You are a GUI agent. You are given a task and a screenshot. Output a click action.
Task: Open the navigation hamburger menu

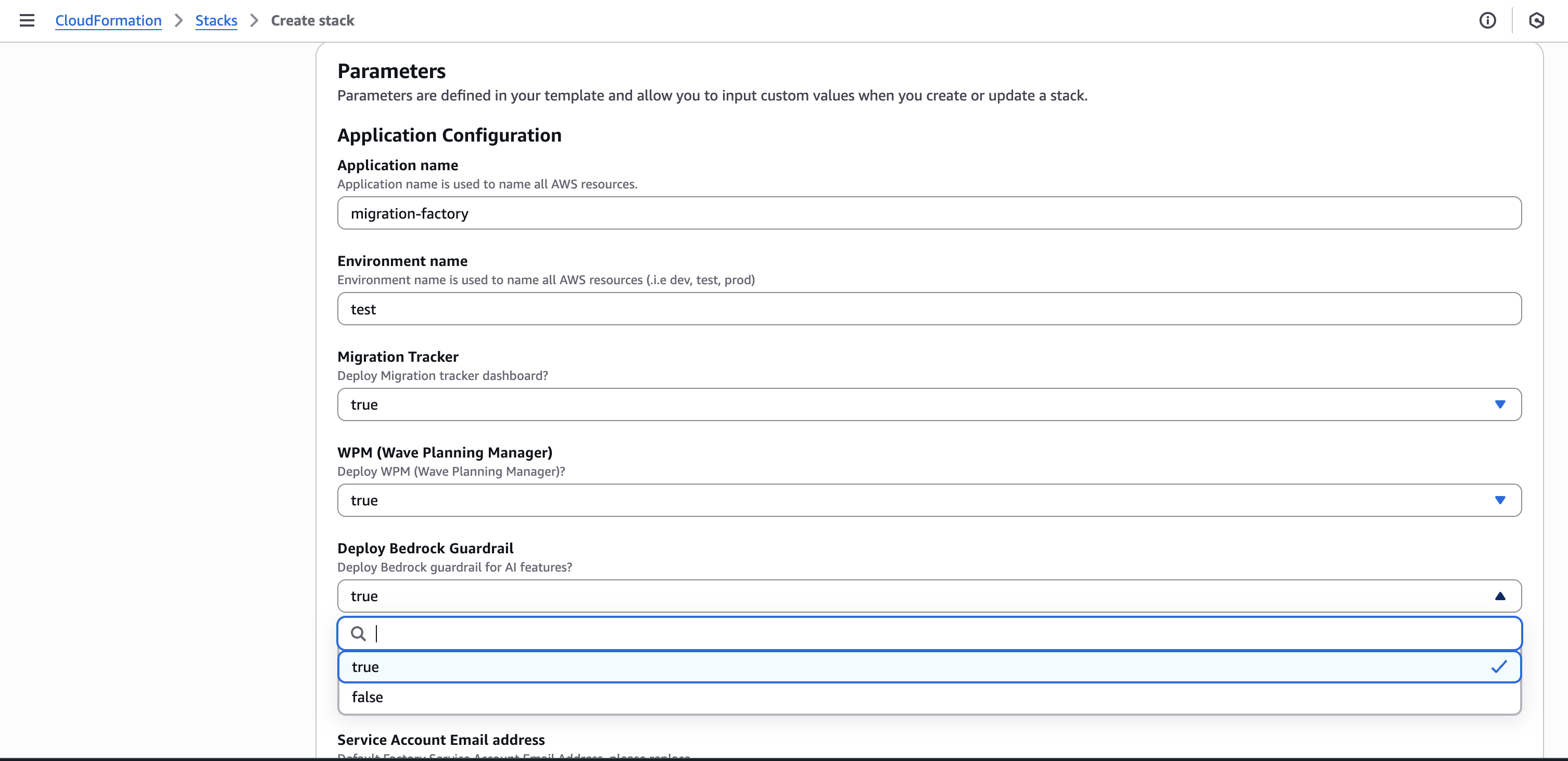coord(27,20)
